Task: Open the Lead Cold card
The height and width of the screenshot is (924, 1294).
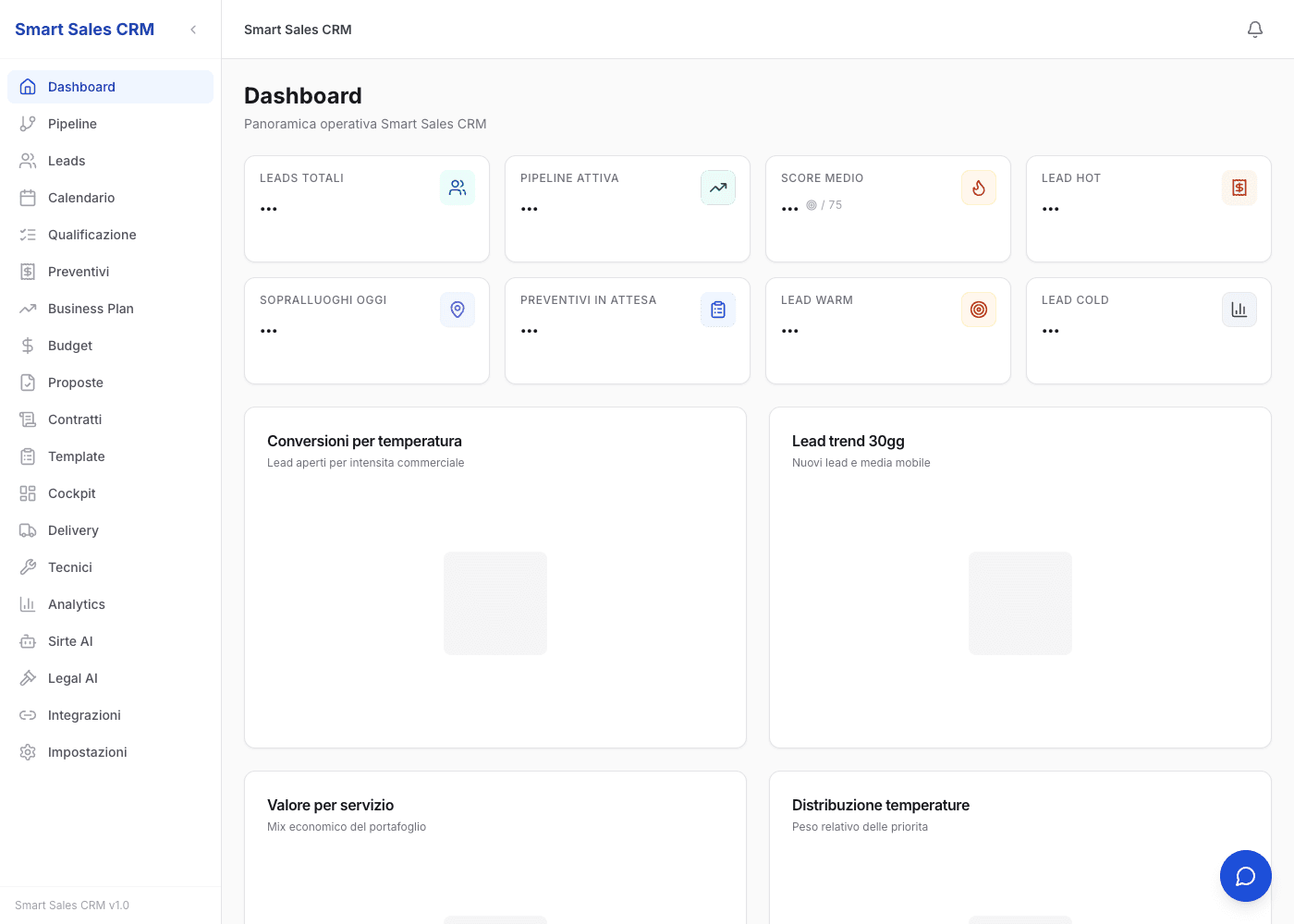Action: click(x=1149, y=331)
